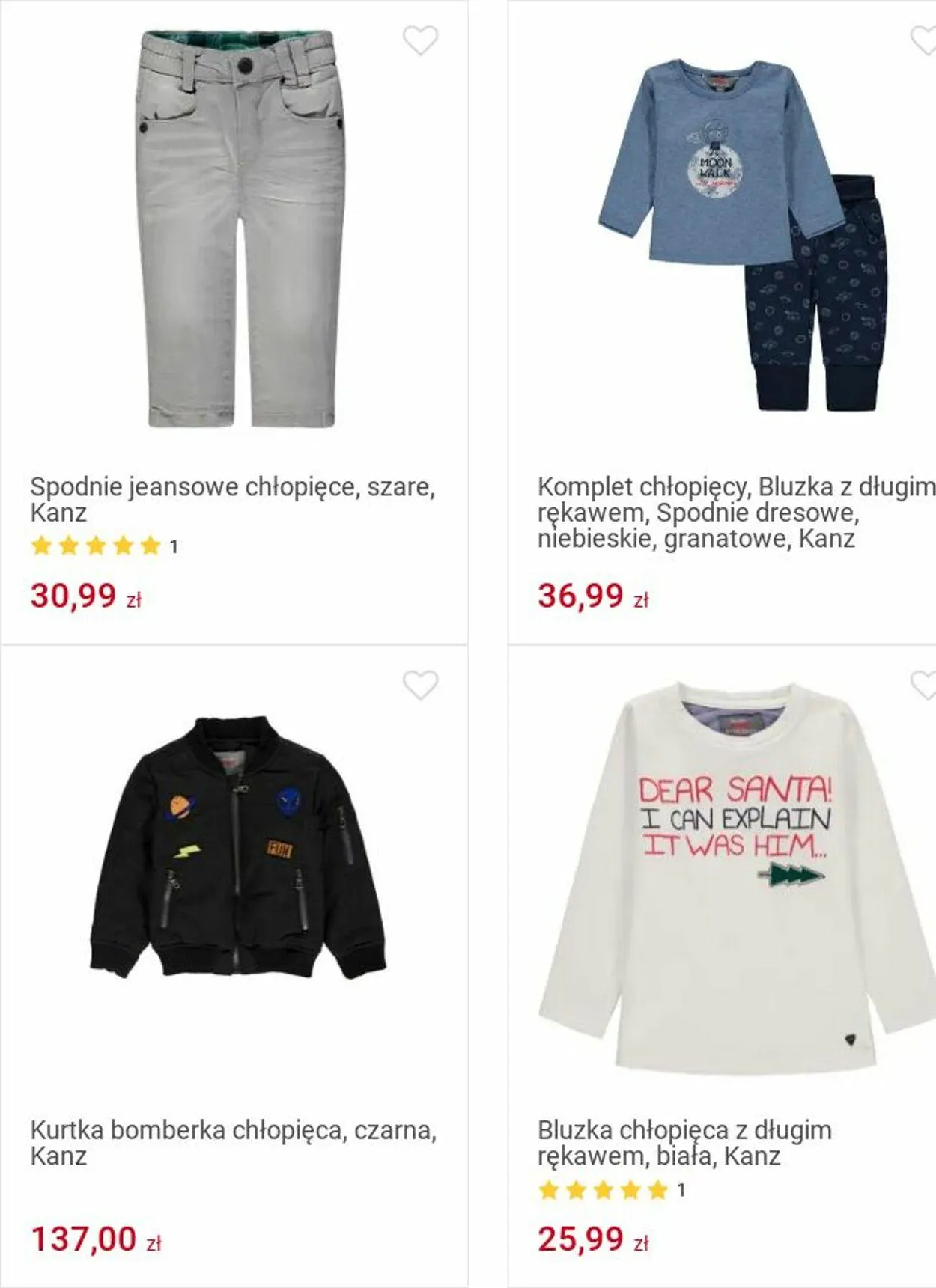
Task: Favorite the grey jeans with heart icon
Action: pos(420,40)
